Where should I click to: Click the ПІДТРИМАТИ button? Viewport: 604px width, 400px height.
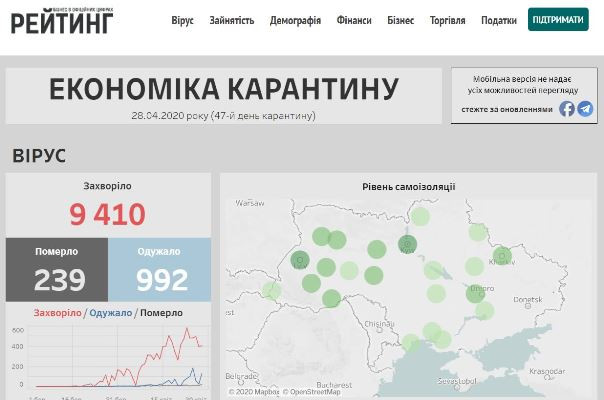tap(558, 19)
